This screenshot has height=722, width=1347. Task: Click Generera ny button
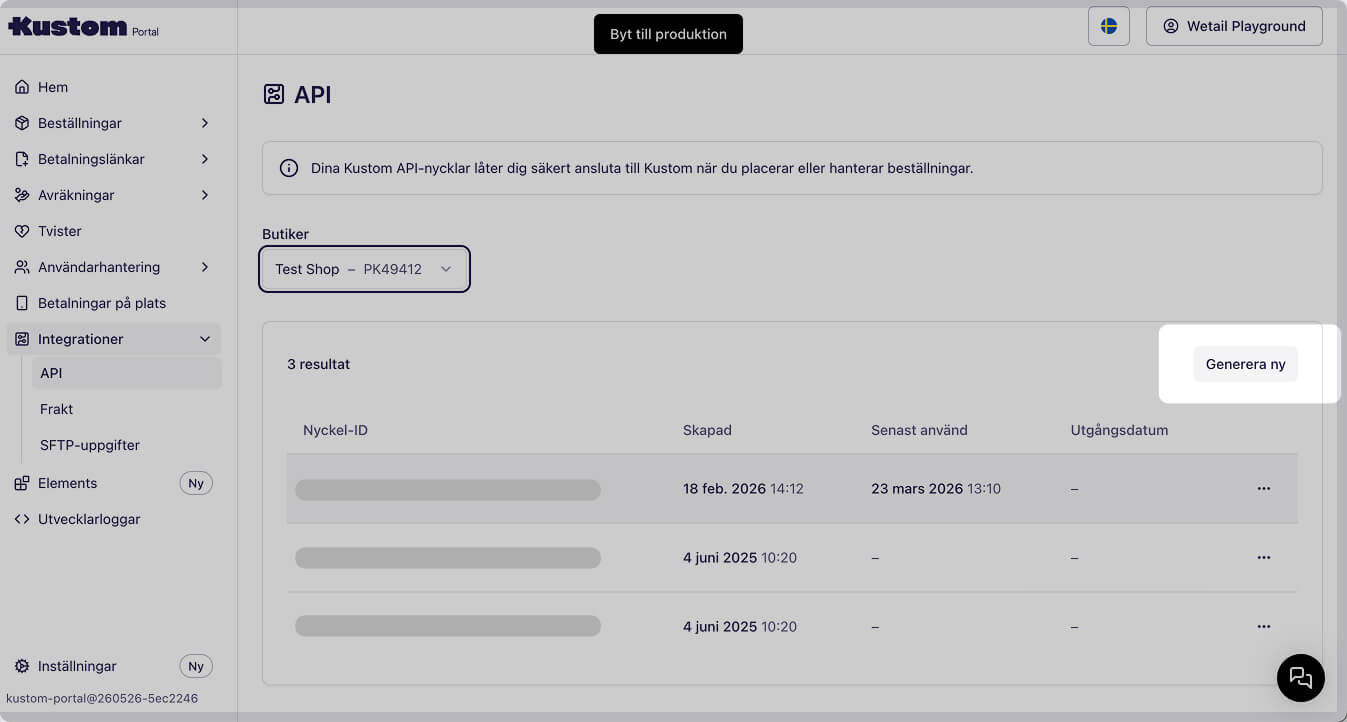point(1245,364)
